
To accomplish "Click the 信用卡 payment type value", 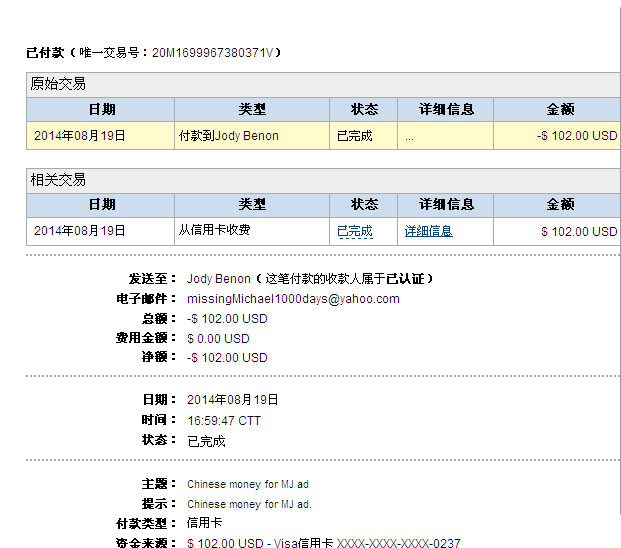I will tap(204, 523).
